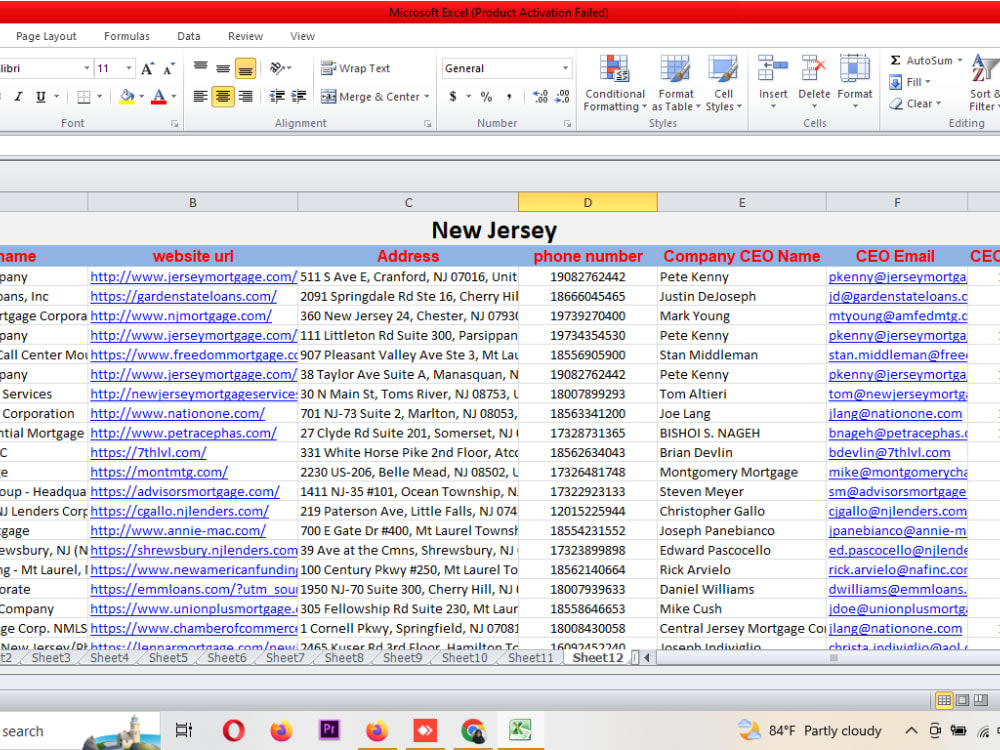This screenshot has width=1000, height=750.
Task: Open the Fill Color dropdown arrow
Action: tap(142, 97)
